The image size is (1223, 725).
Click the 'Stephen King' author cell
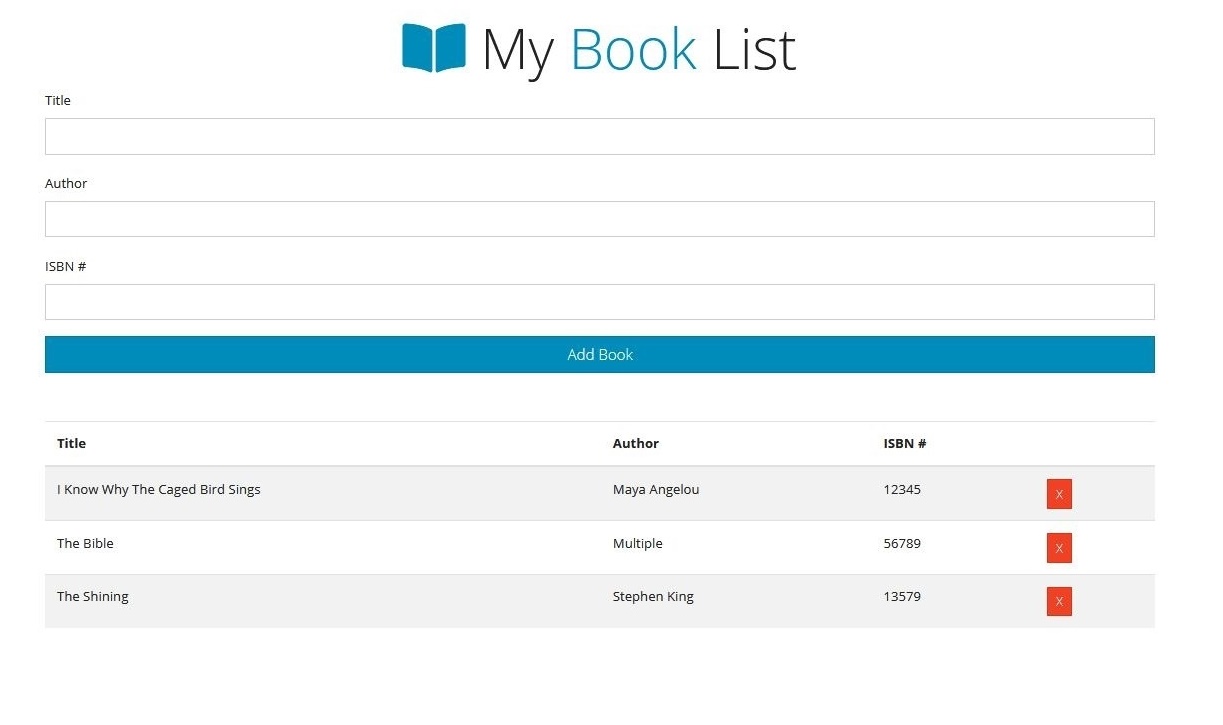(x=653, y=596)
